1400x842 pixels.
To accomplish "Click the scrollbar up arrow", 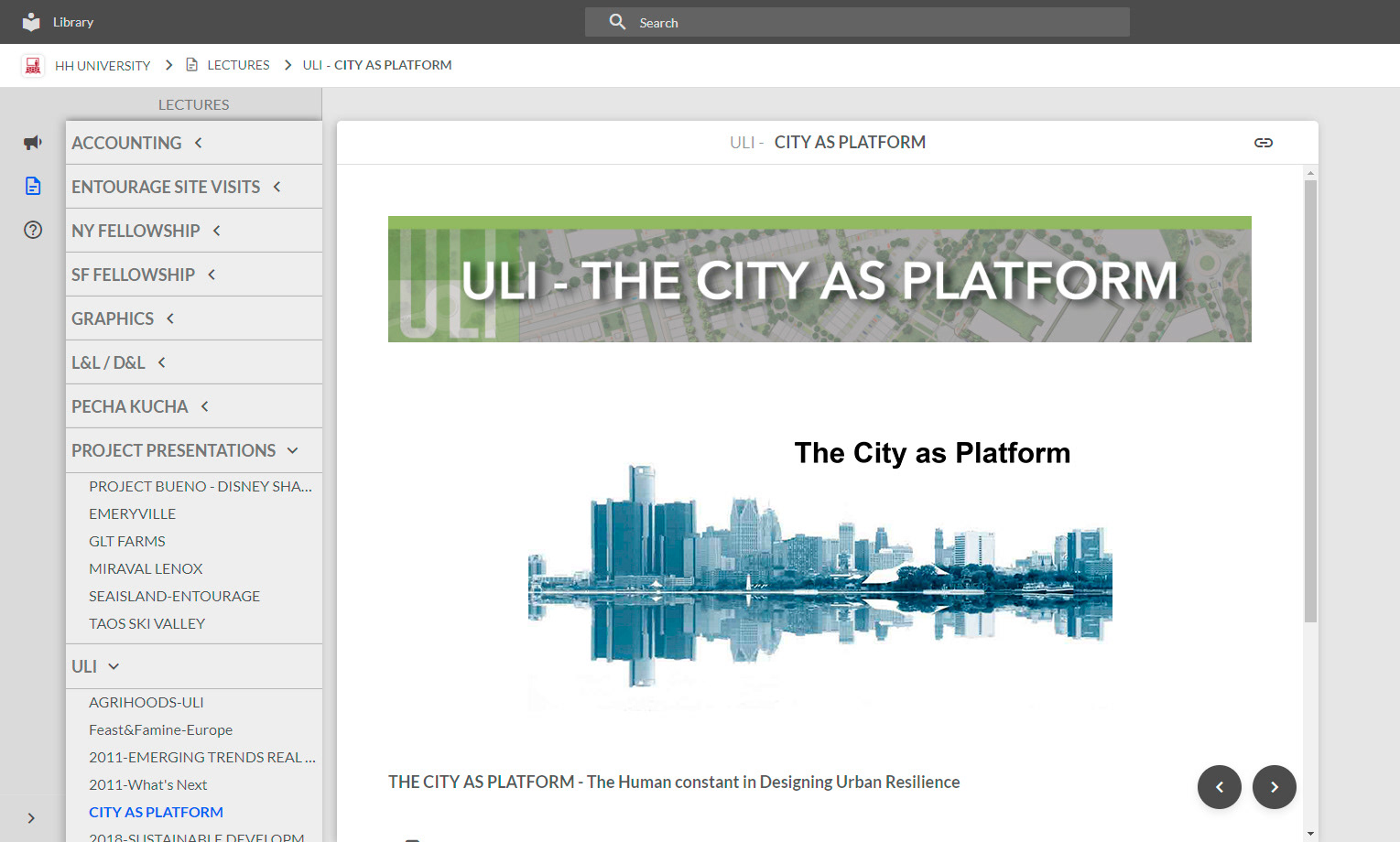I will point(1310,172).
